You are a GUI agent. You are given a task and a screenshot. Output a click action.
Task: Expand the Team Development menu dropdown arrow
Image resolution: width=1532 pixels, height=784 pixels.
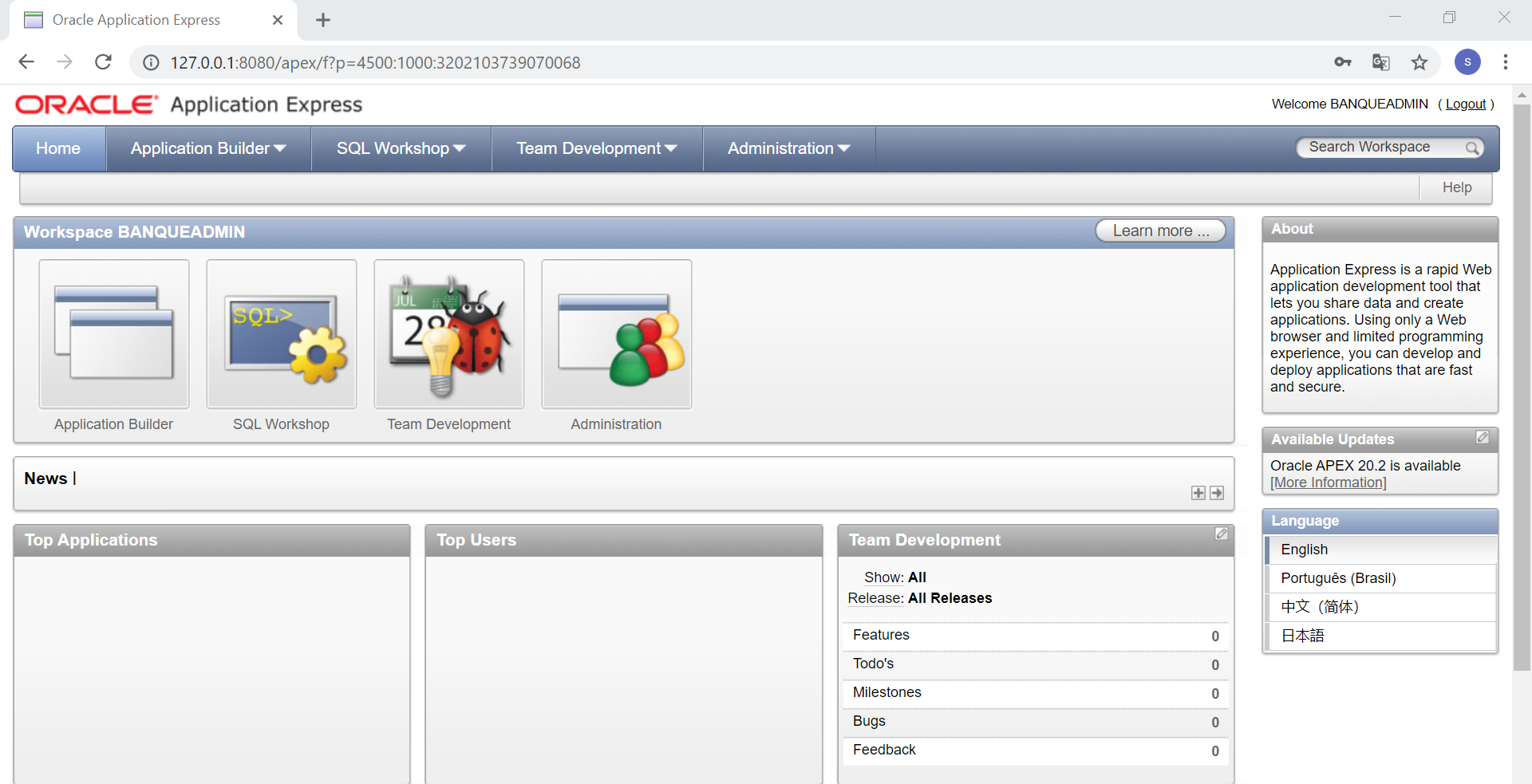[671, 148]
